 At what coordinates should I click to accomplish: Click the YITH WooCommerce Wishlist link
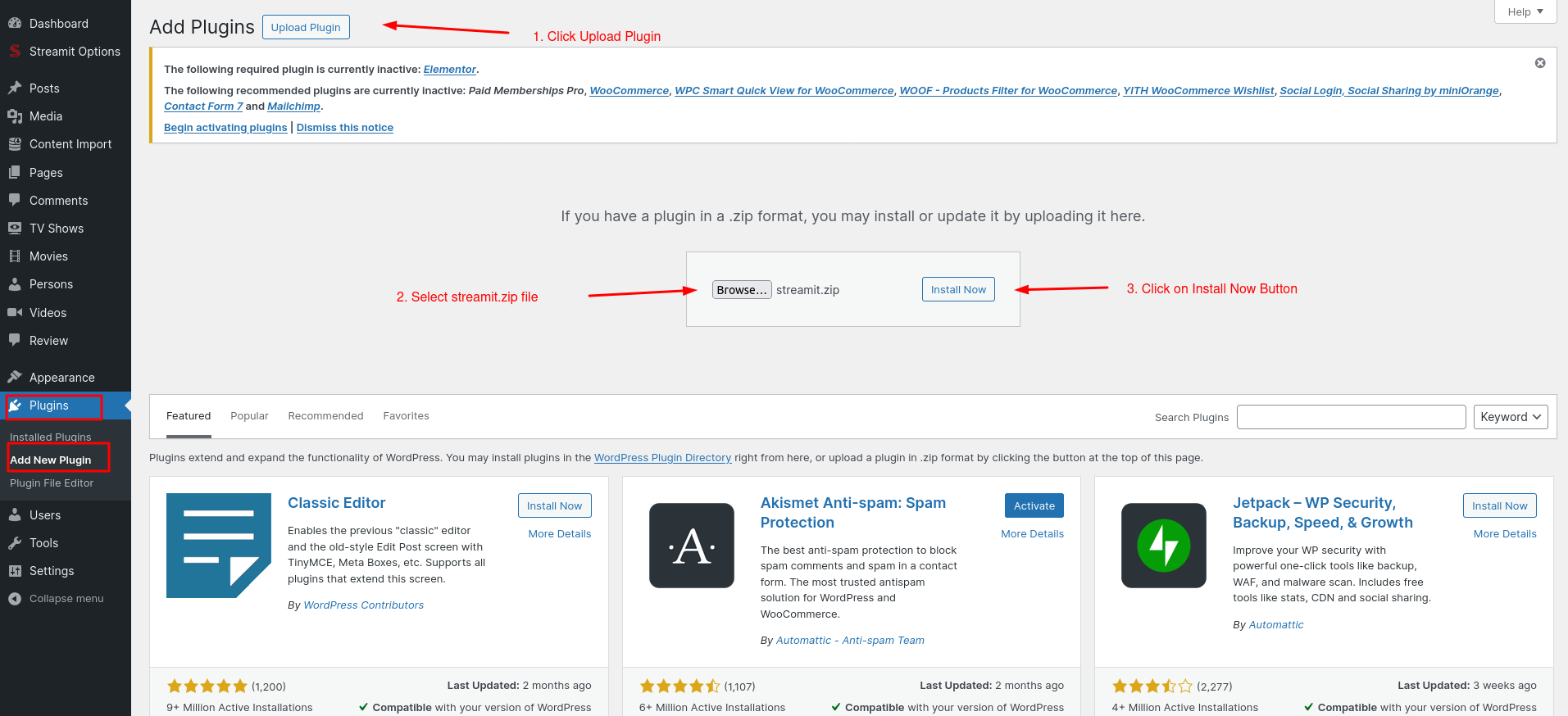click(x=1198, y=91)
